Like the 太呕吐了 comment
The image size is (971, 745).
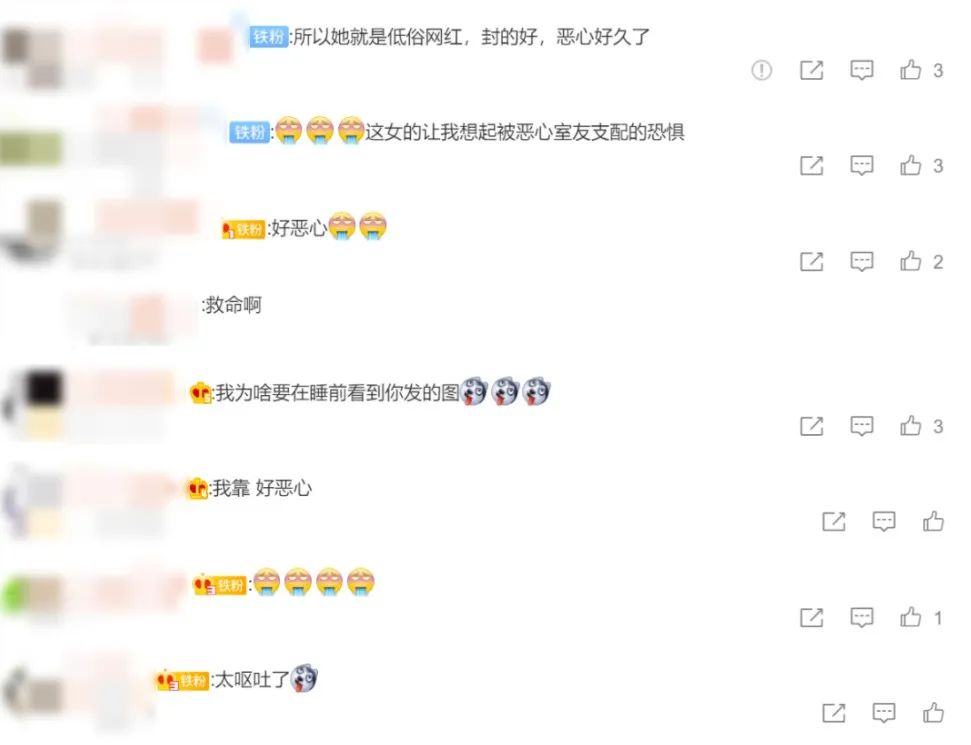point(933,713)
